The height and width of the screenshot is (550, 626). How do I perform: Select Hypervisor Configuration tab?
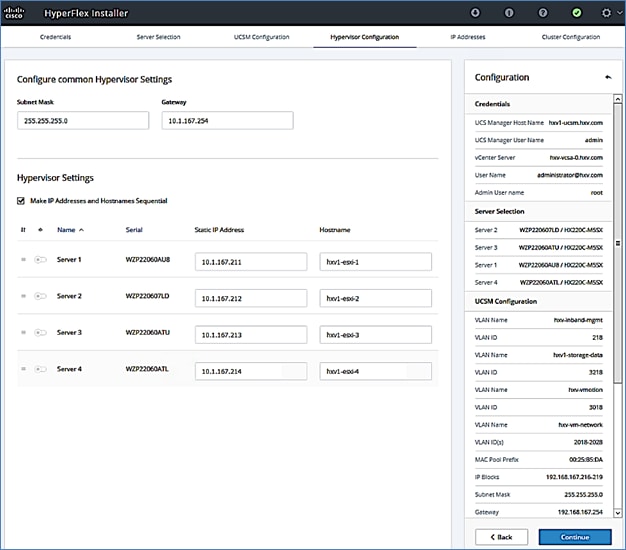pos(365,37)
